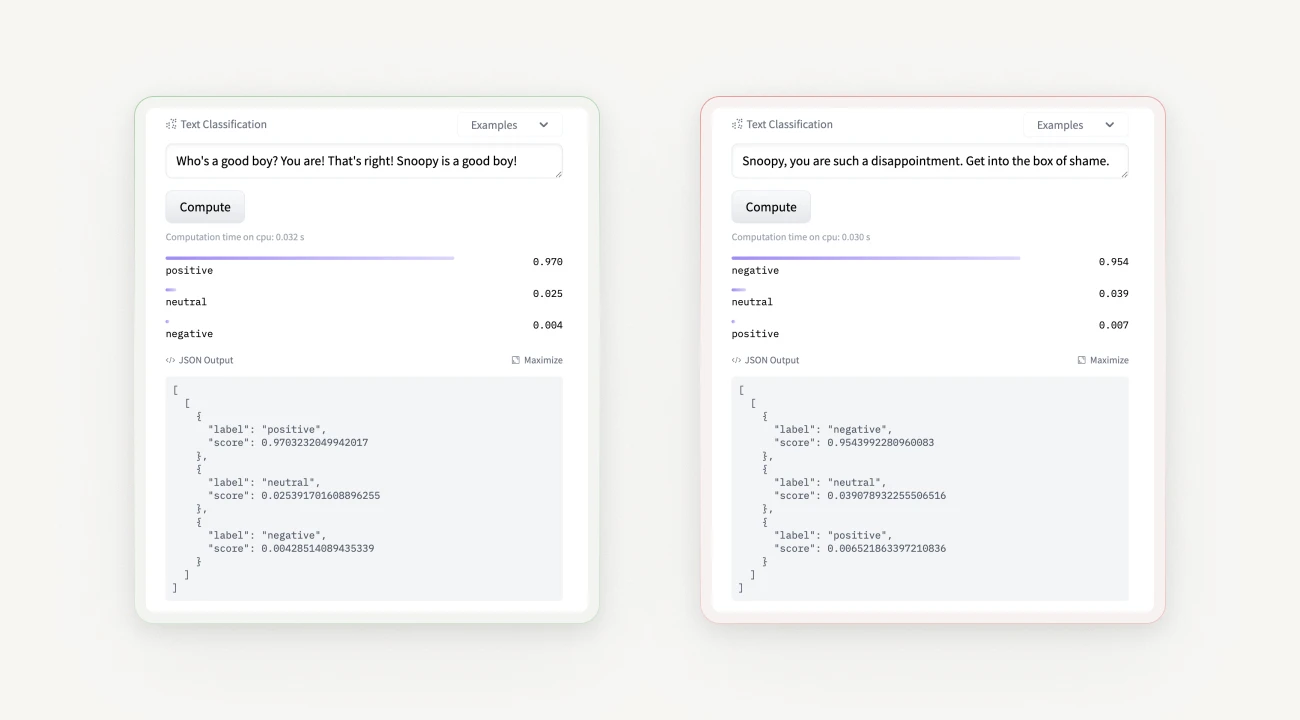Click neutral score bar at 0.039
This screenshot has width=1300, height=720.
tap(739, 290)
